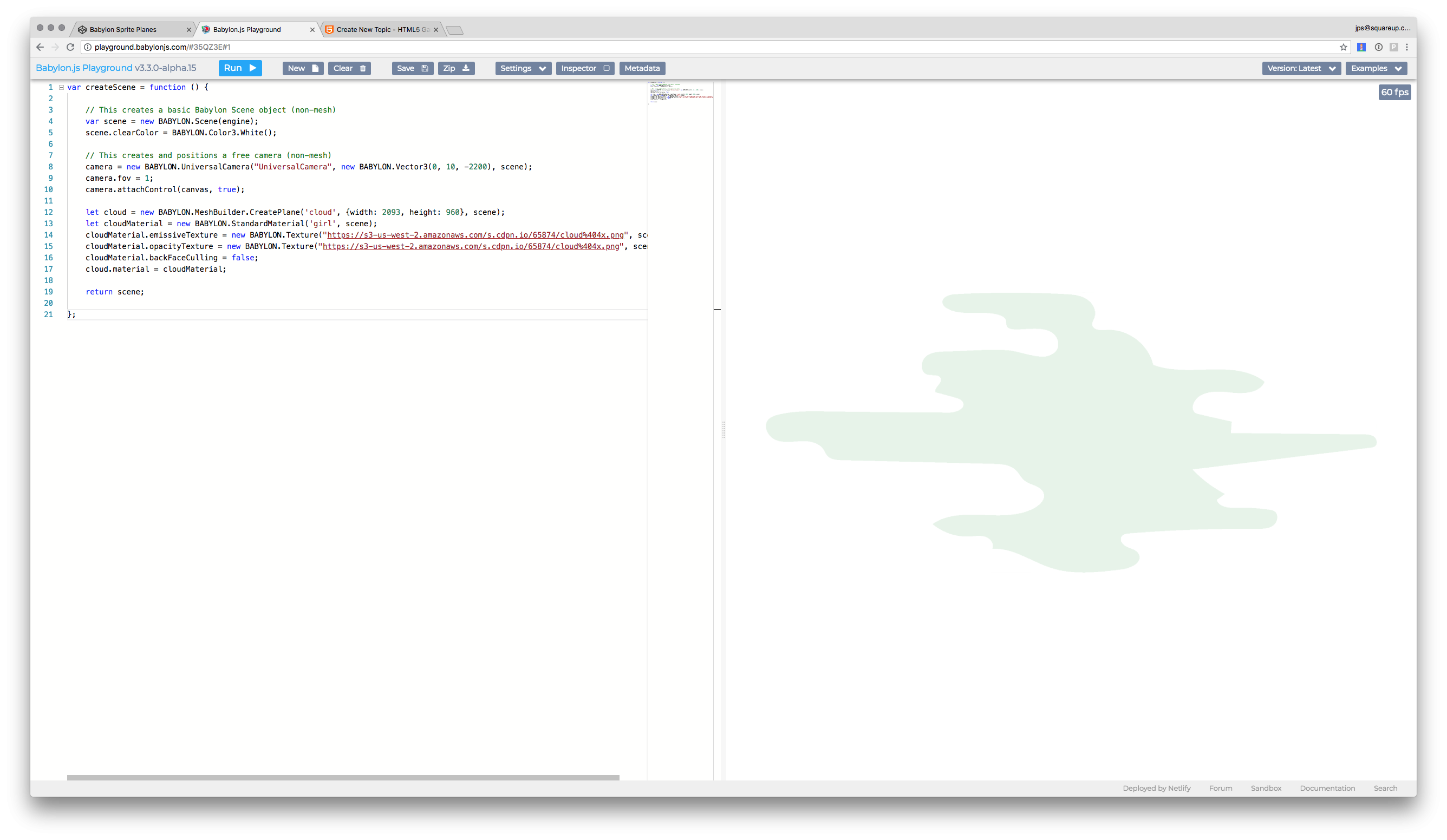Screen dimensions: 1447x840
Task: Open the Deployed by Netlify link
Action: click(x=1156, y=788)
